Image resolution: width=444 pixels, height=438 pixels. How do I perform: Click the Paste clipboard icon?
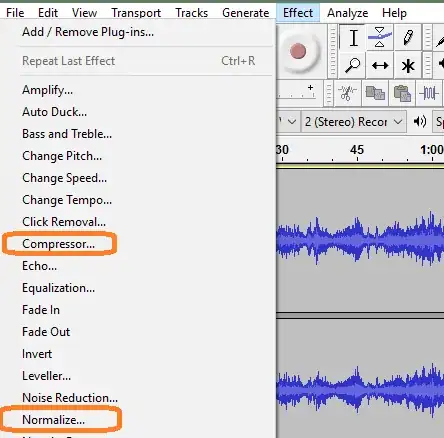click(x=402, y=93)
